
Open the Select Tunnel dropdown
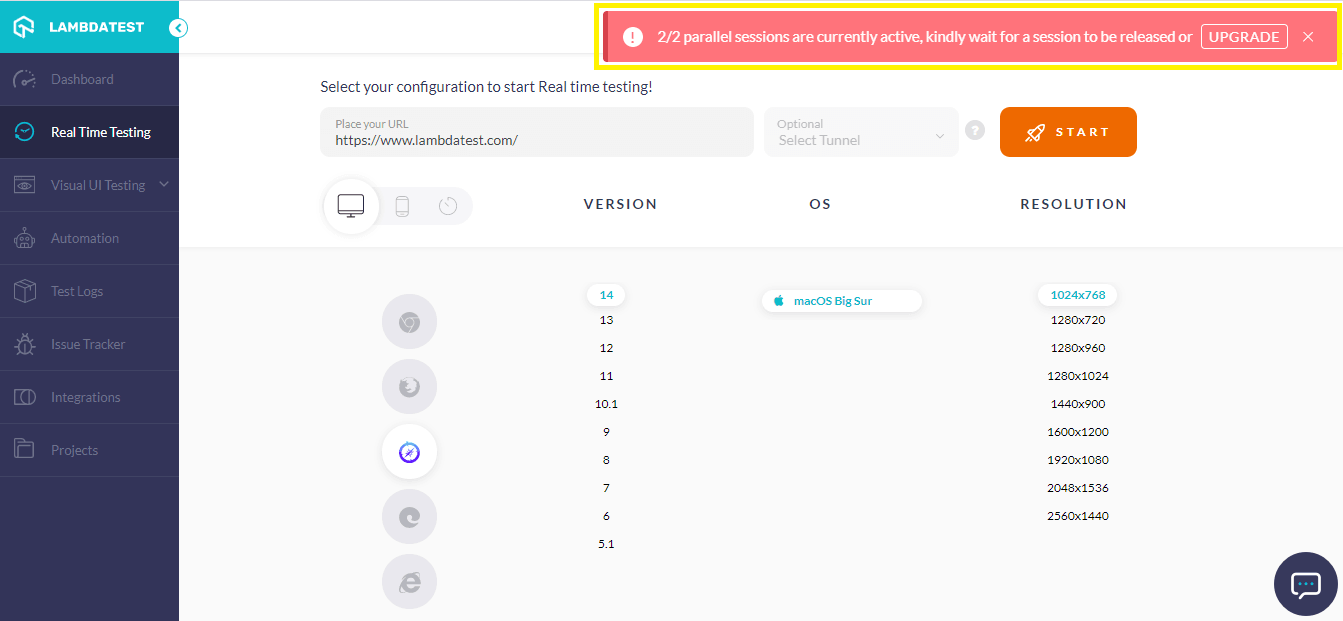(x=861, y=132)
